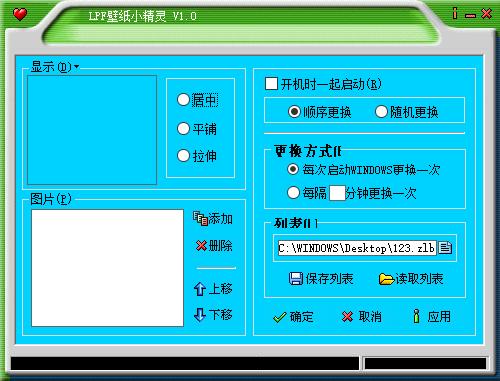Click the 添加 (add) picture icon

[x=200, y=219]
